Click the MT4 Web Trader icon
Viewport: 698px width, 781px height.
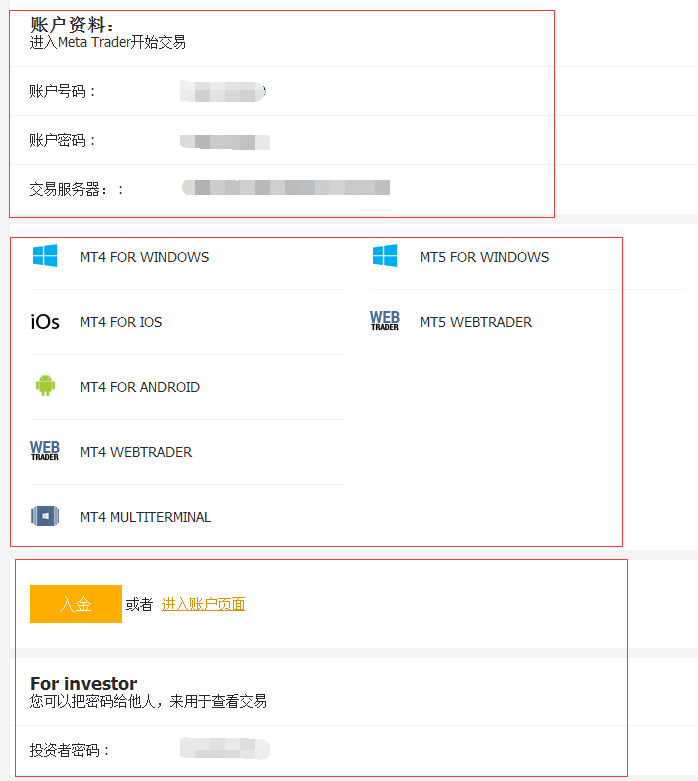click(x=45, y=451)
